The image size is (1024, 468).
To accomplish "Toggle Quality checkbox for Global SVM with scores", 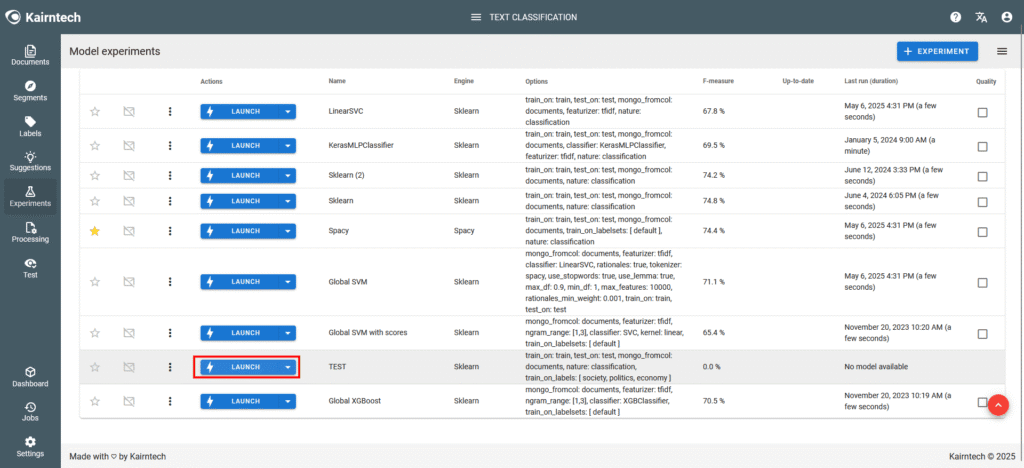I will (982, 333).
